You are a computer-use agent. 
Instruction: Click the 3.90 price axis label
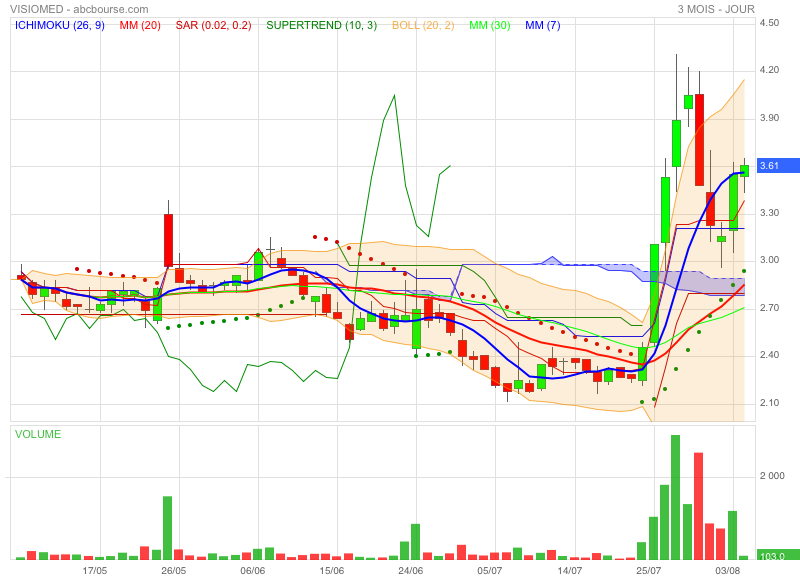point(769,118)
